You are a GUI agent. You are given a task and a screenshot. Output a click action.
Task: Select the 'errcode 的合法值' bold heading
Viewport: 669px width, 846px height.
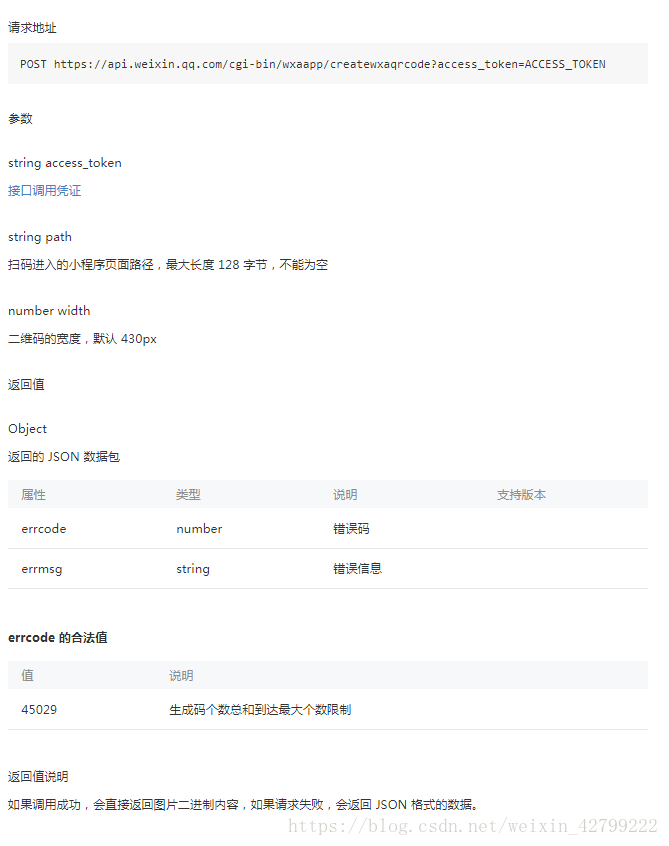[x=58, y=638]
